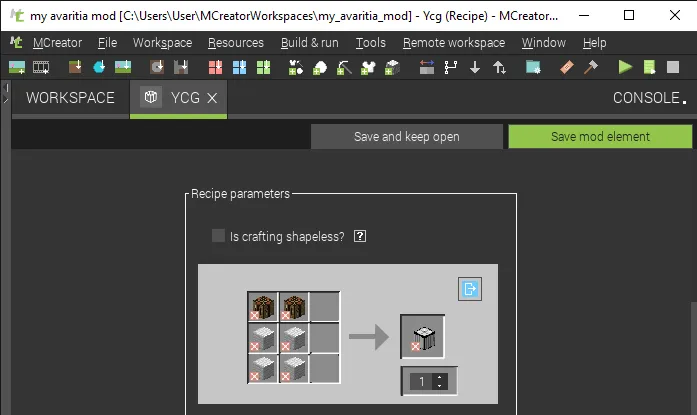Open the Window menu
Image resolution: width=697 pixels, height=415 pixels.
click(544, 43)
